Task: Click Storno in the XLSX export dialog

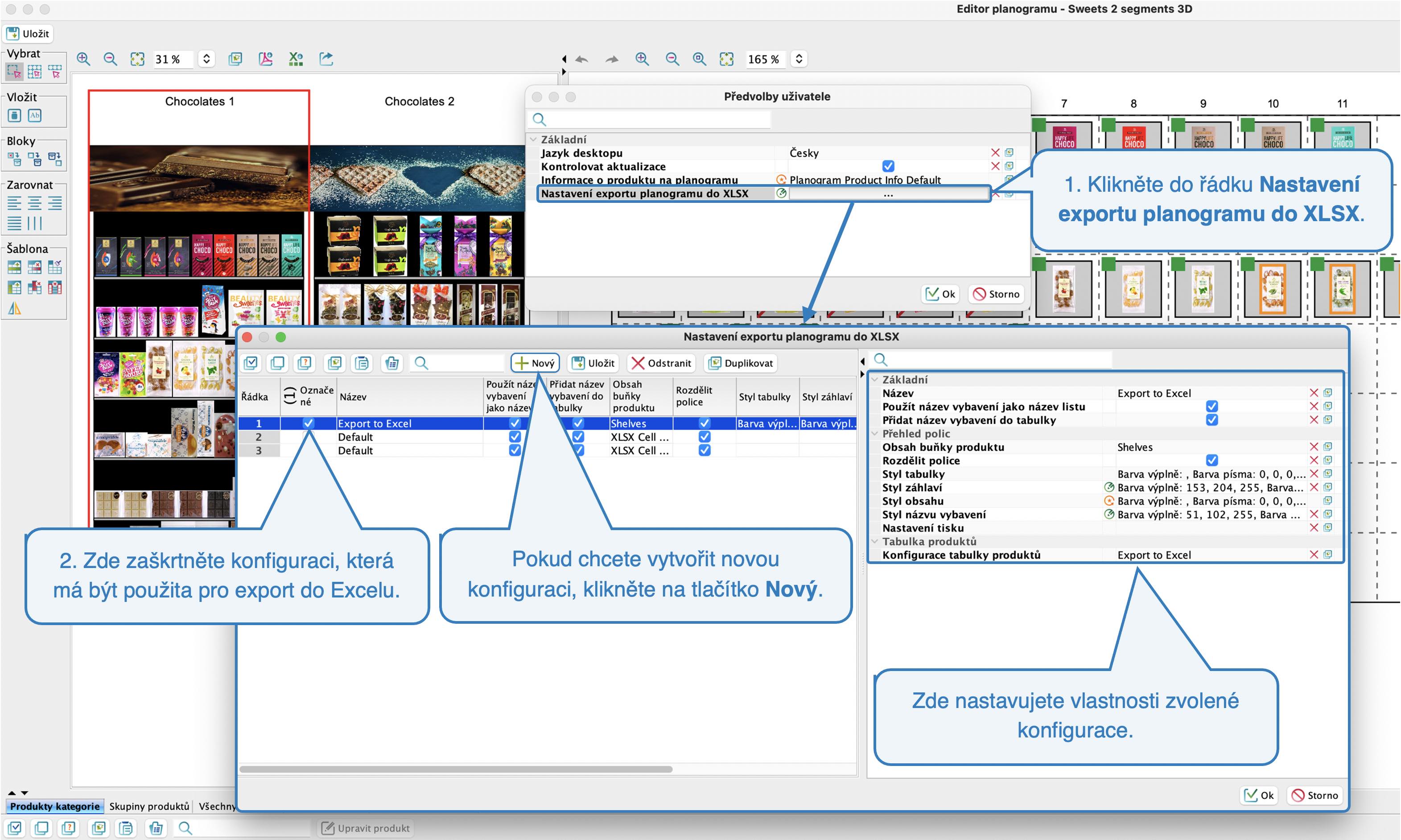Action: 1314,795
